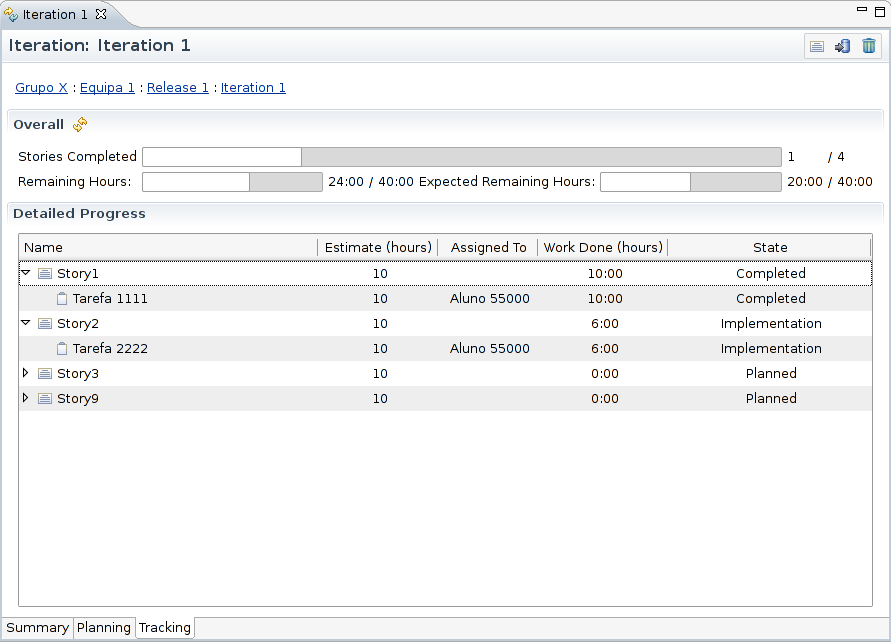
Task: Click the Story1 row icon
Action: (45, 274)
